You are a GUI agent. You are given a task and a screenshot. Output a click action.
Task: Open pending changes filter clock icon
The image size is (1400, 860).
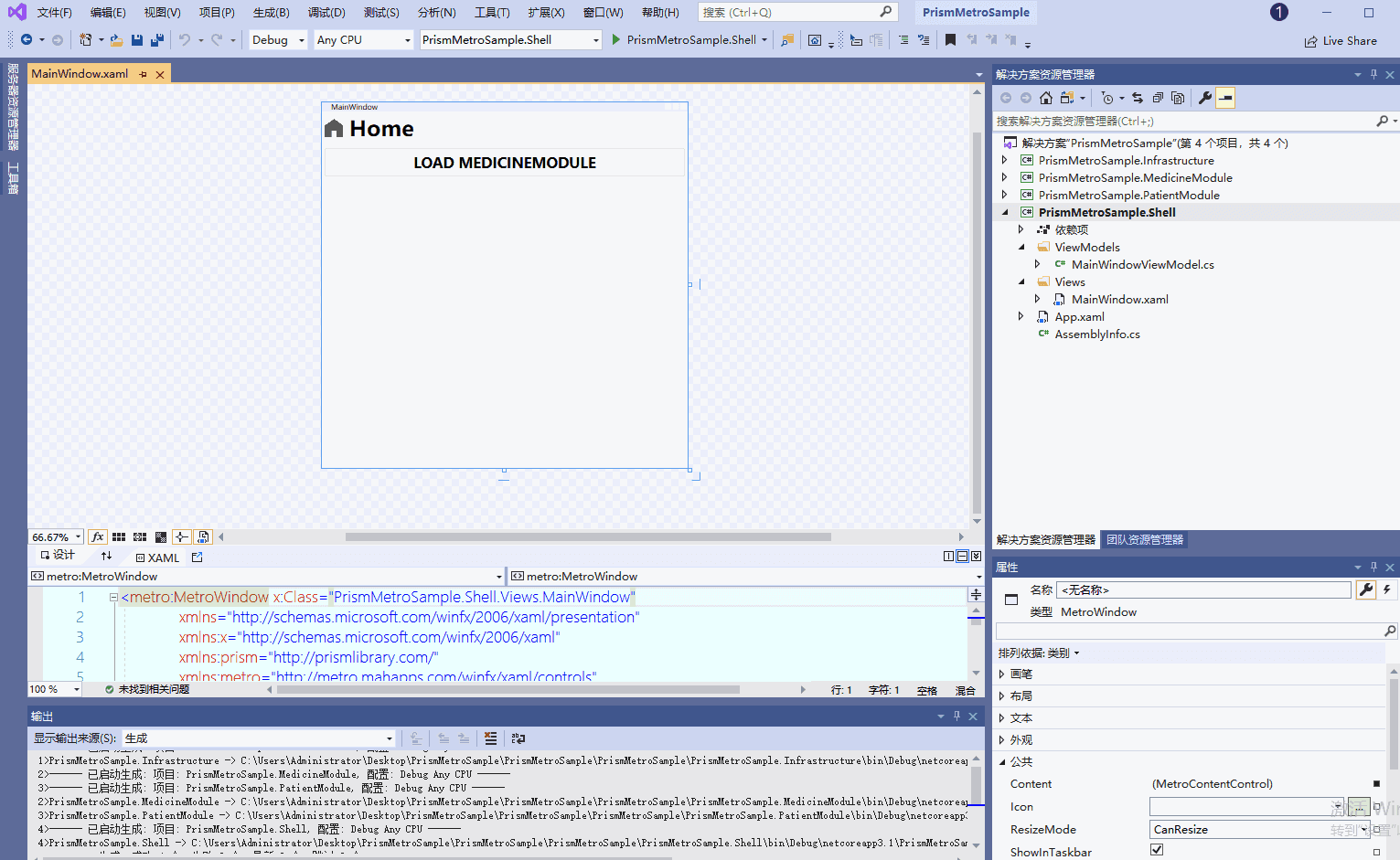1107,98
